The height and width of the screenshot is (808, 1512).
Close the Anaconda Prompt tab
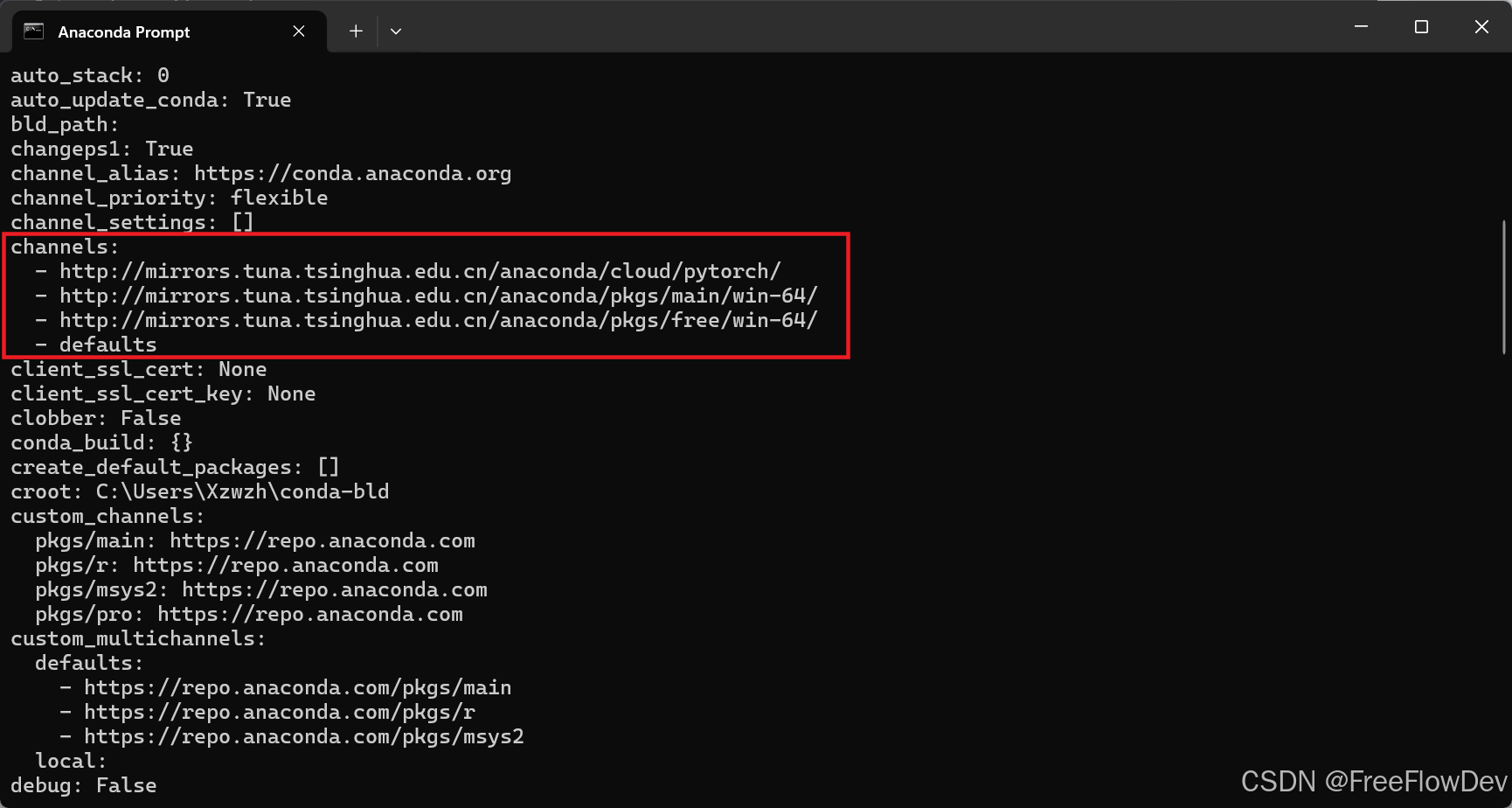click(x=299, y=31)
